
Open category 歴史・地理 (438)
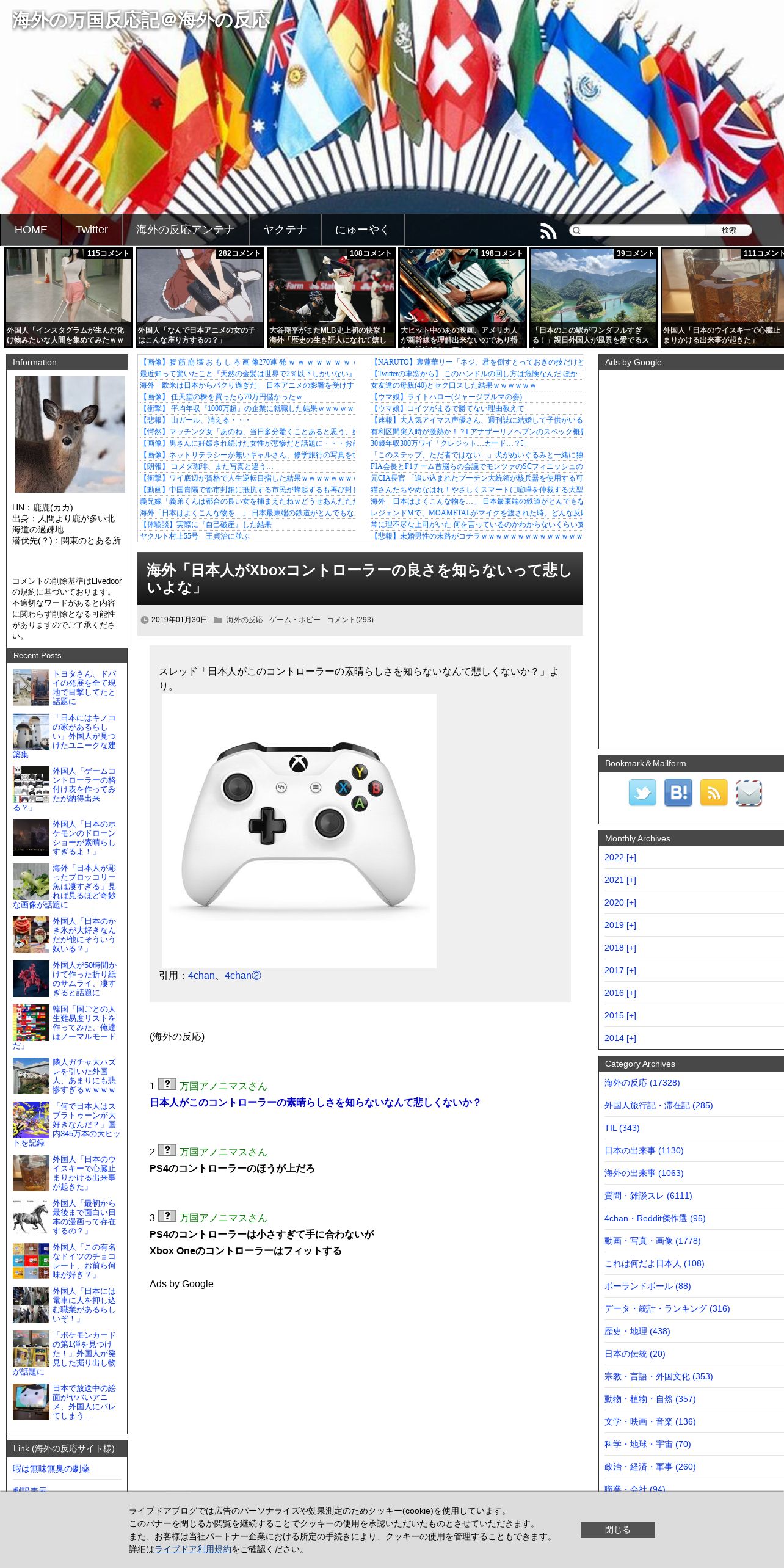click(637, 1331)
